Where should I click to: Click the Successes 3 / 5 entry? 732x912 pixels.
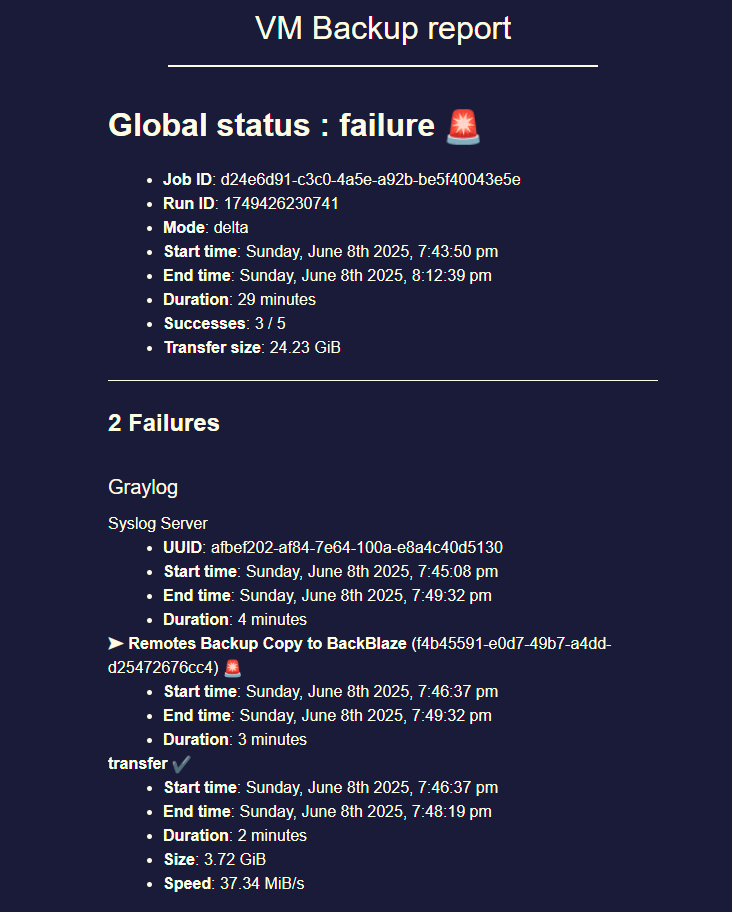coord(224,323)
